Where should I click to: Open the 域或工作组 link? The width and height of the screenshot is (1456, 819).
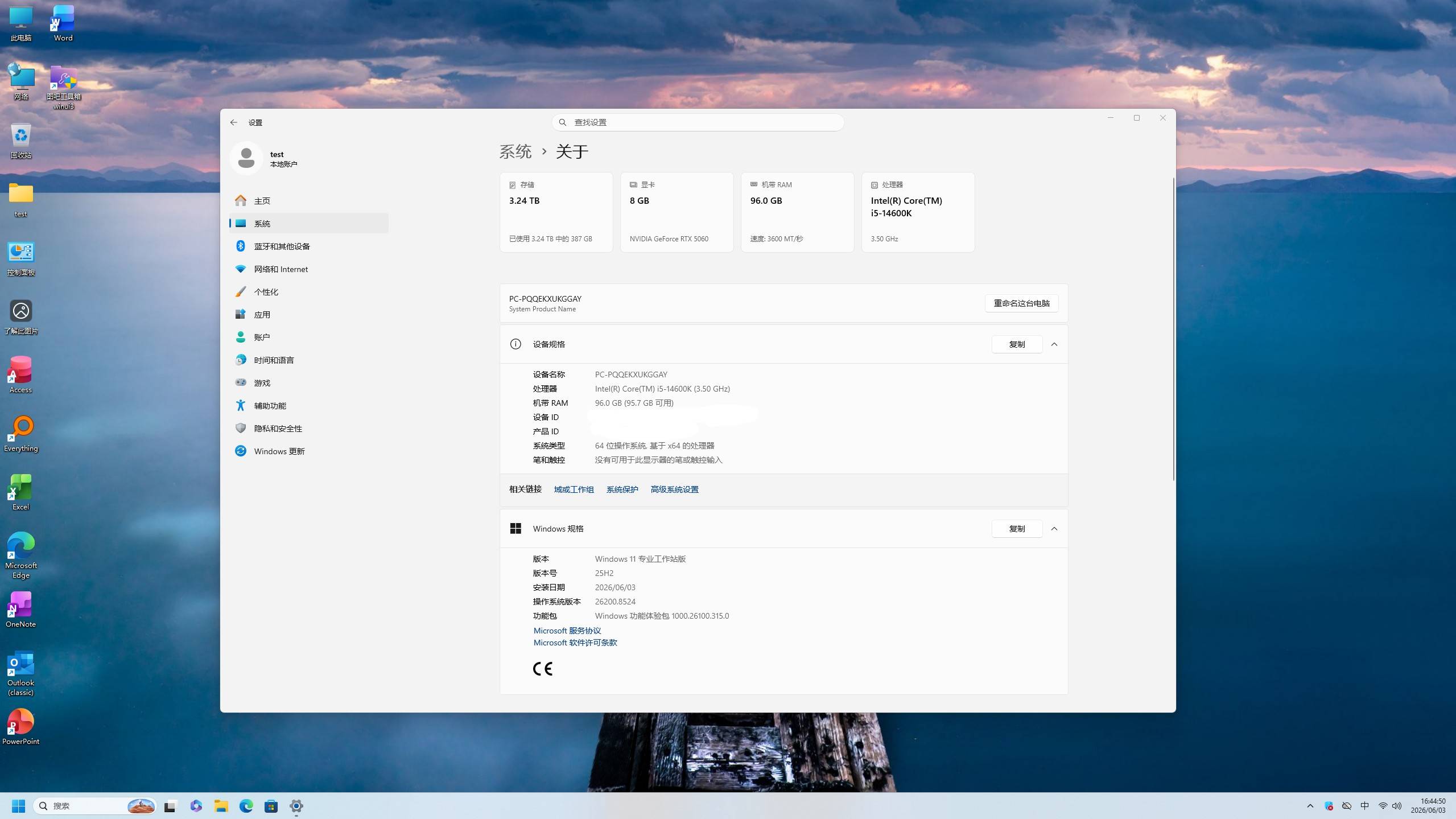[x=574, y=489]
